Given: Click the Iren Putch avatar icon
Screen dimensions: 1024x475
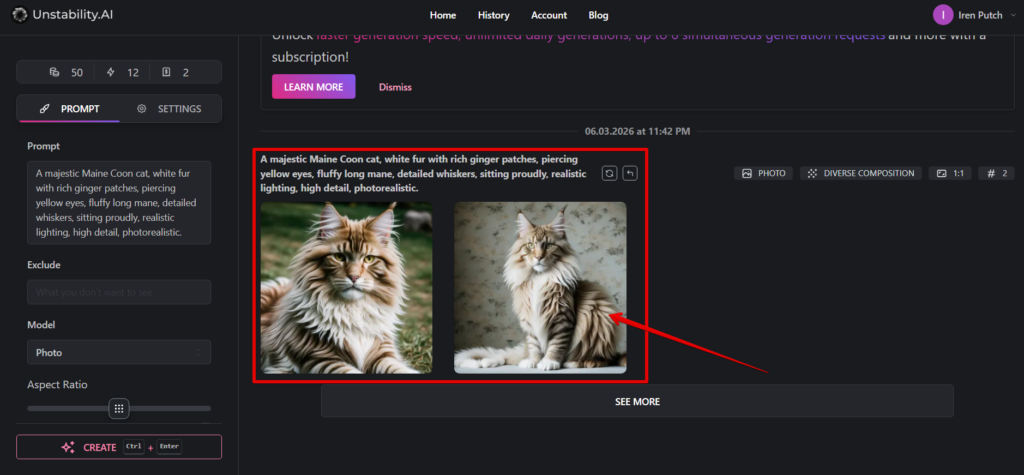Looking at the screenshot, I should pos(943,15).
